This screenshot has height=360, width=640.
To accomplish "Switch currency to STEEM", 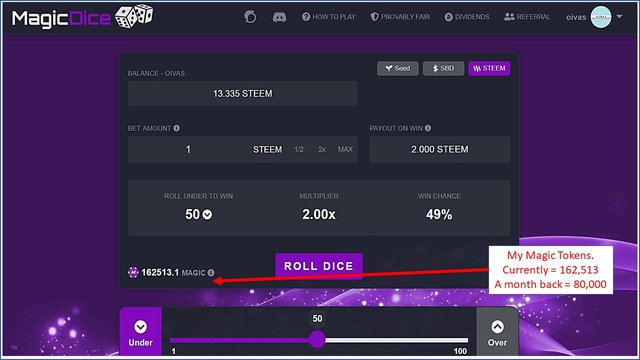I will click(489, 68).
